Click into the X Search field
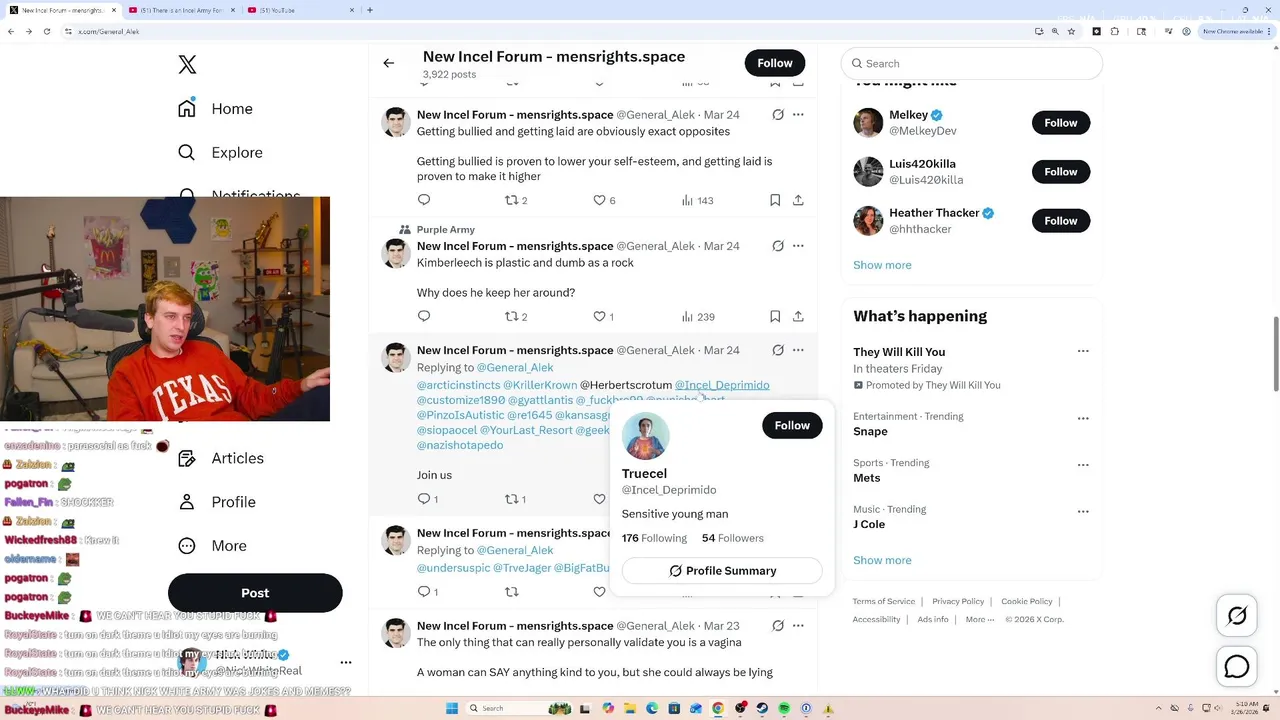 [972, 63]
